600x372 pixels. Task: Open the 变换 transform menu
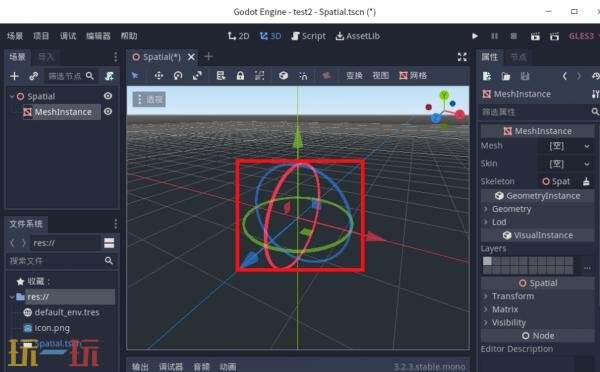(354, 75)
